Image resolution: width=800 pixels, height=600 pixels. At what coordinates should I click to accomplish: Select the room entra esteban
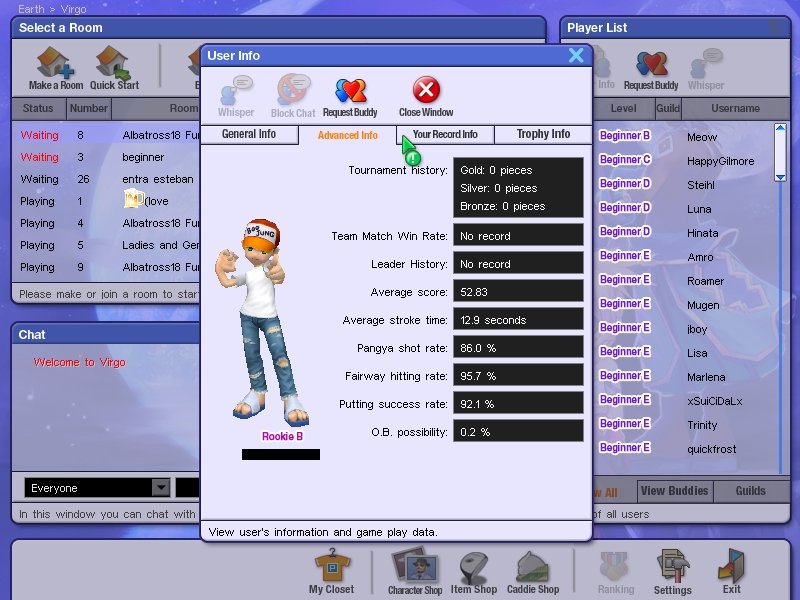click(106, 179)
